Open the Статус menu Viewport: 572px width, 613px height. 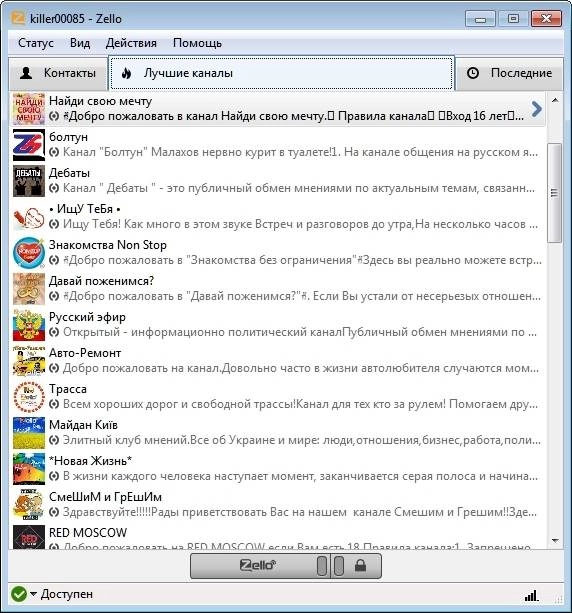pos(36,43)
